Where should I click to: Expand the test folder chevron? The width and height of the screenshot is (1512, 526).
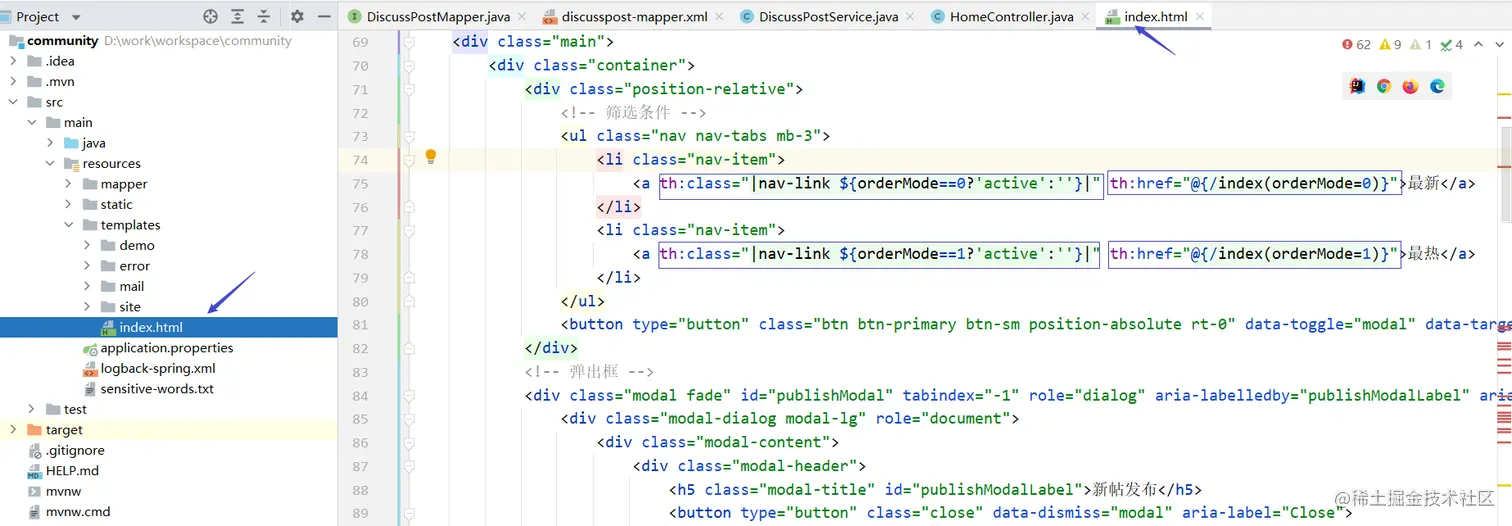click(x=32, y=409)
